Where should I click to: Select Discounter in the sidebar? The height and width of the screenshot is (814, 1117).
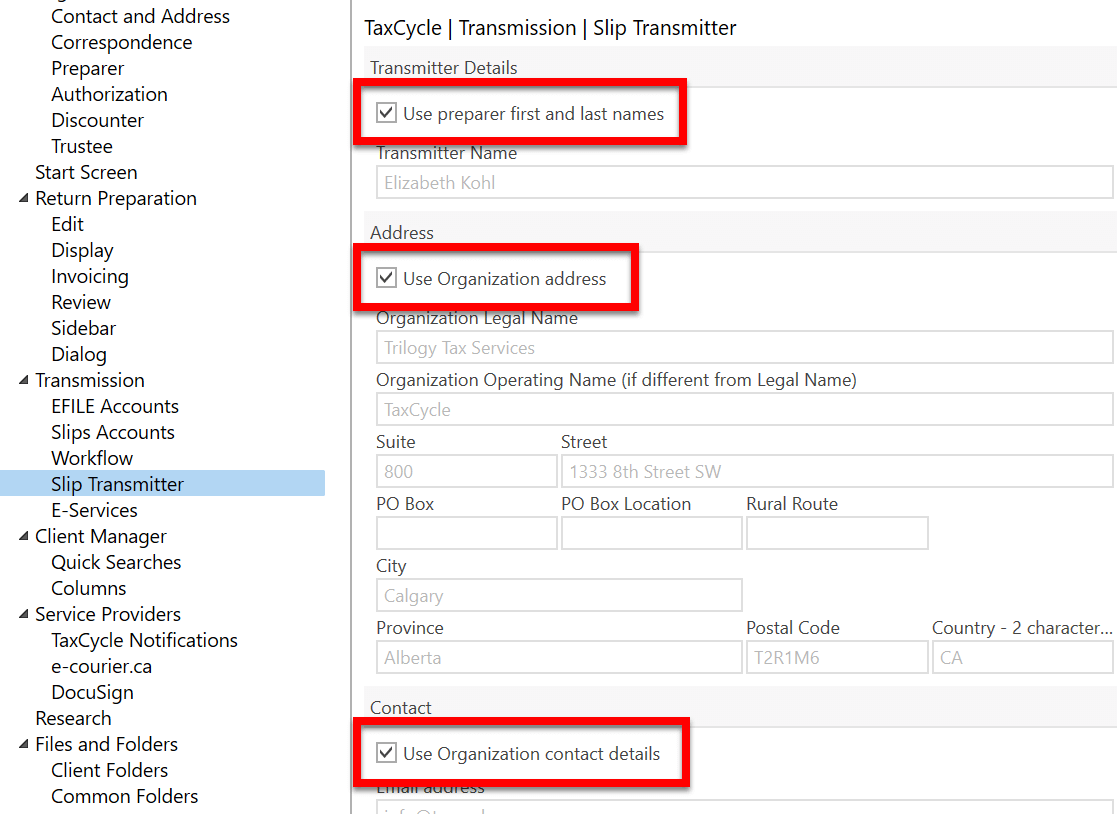tap(98, 120)
